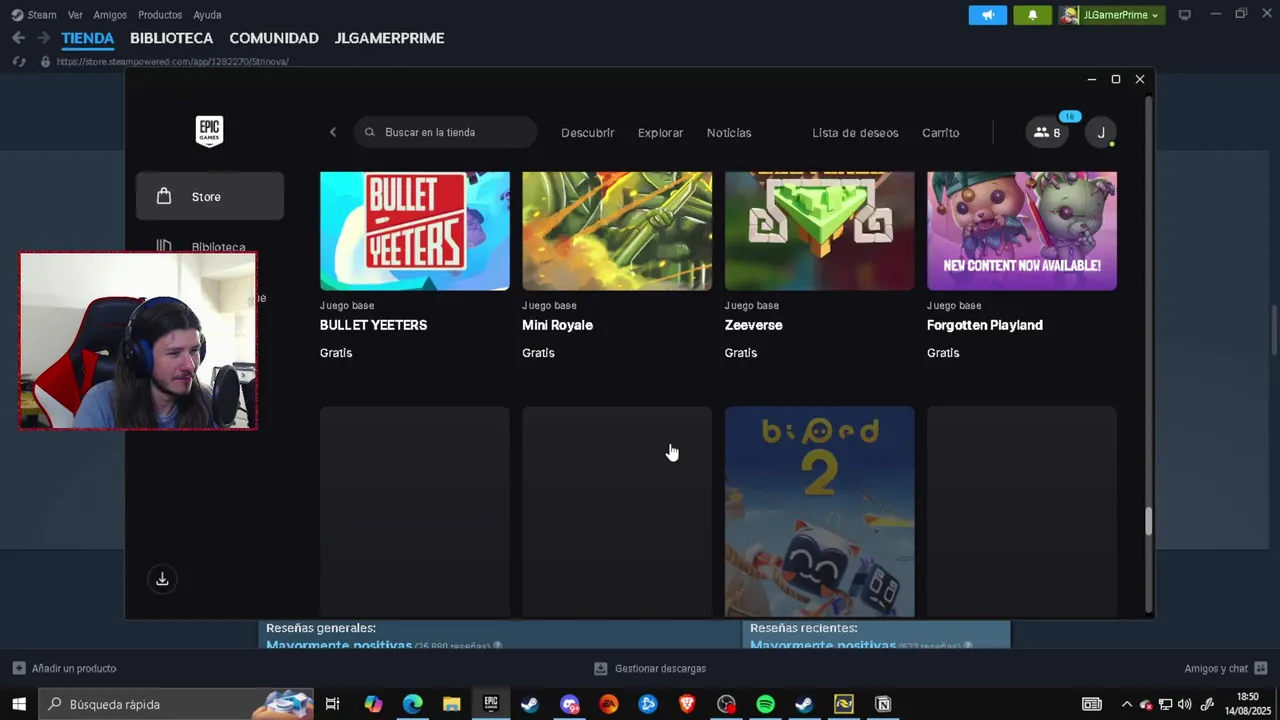Viewport: 1280px width, 720px height.
Task: Click the Epic Games Launcher taskbar icon
Action: (x=490, y=704)
